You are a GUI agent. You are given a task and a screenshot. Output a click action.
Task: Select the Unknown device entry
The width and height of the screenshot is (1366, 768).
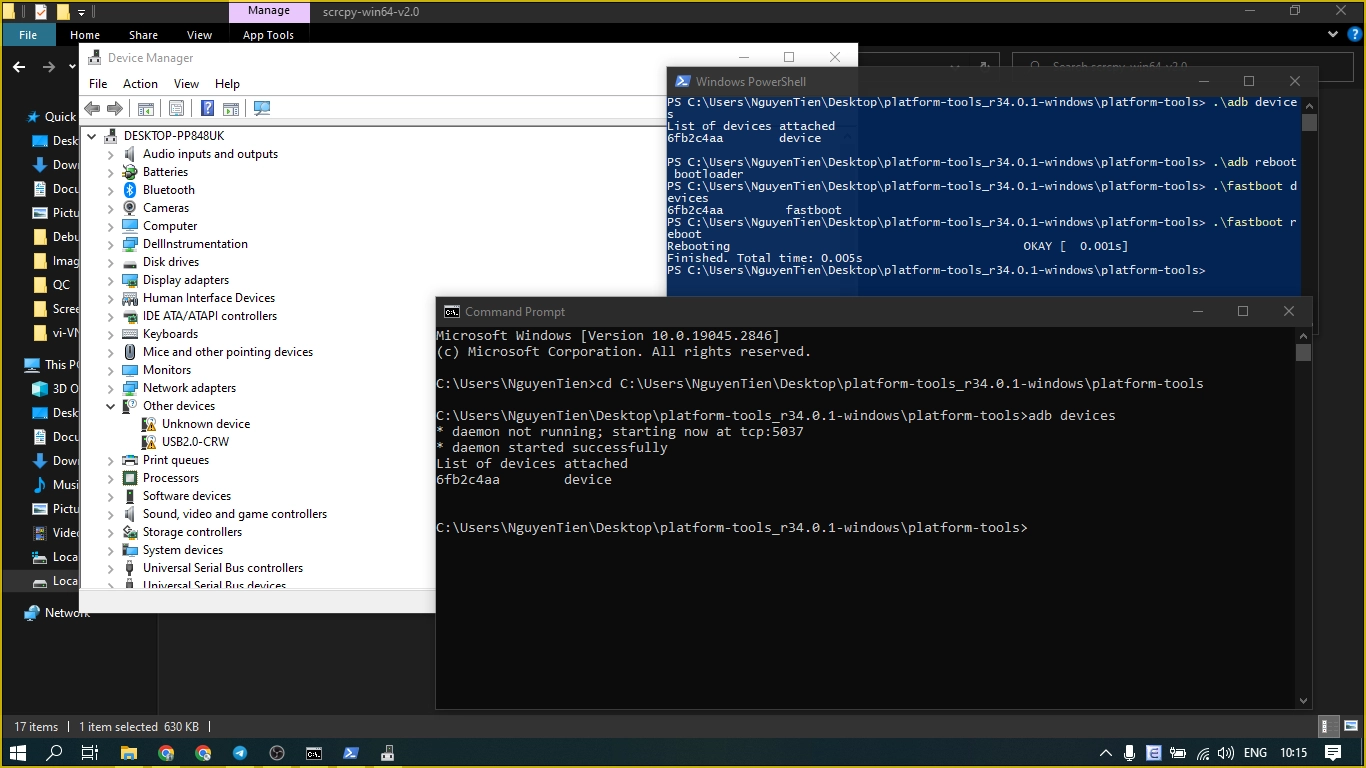[x=205, y=424]
